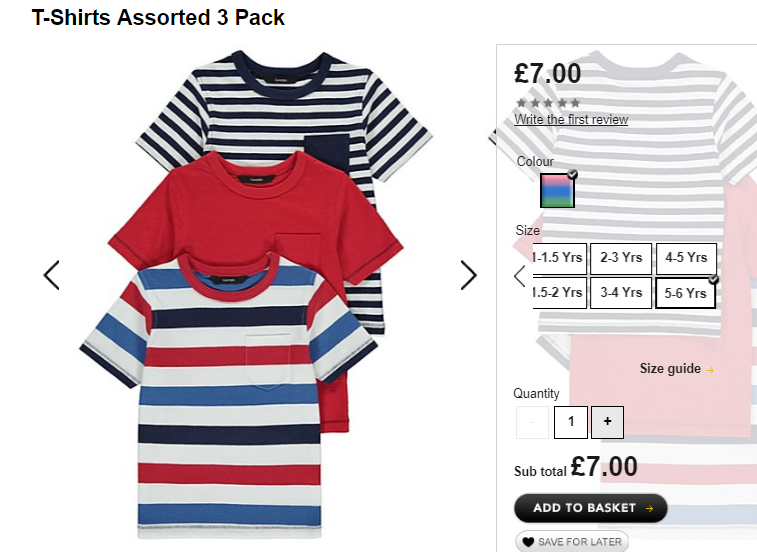Choose the 3-4 Yrs size option
Screen dimensions: 757x552
click(621, 293)
